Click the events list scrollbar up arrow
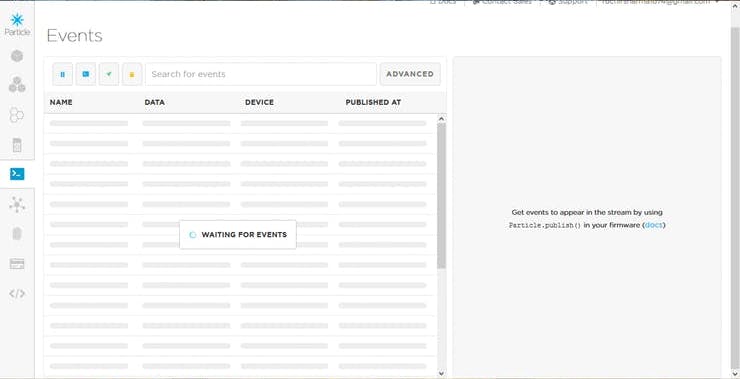This screenshot has height=379, width=740. click(x=441, y=119)
